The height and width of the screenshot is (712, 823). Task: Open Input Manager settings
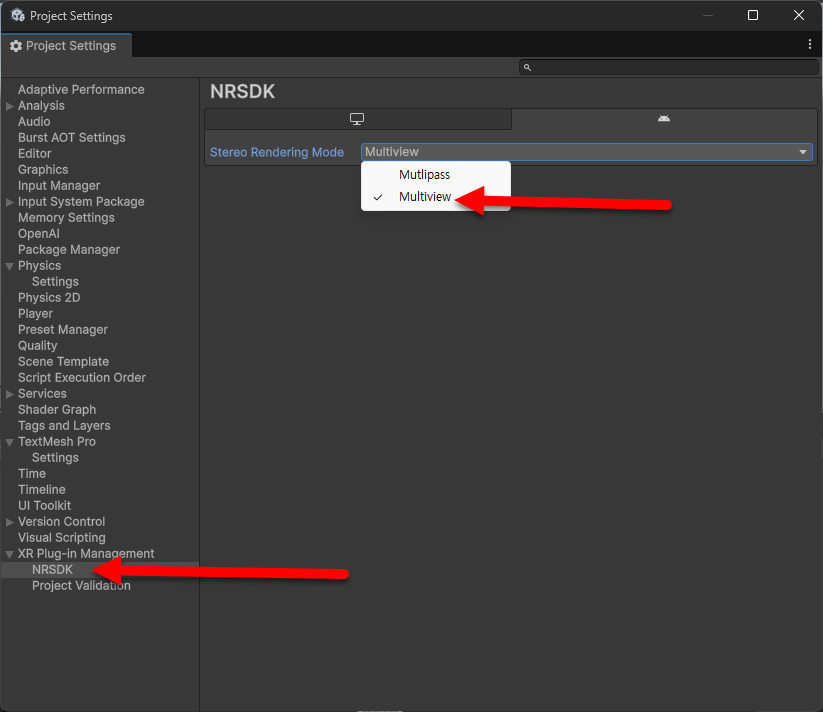59,186
